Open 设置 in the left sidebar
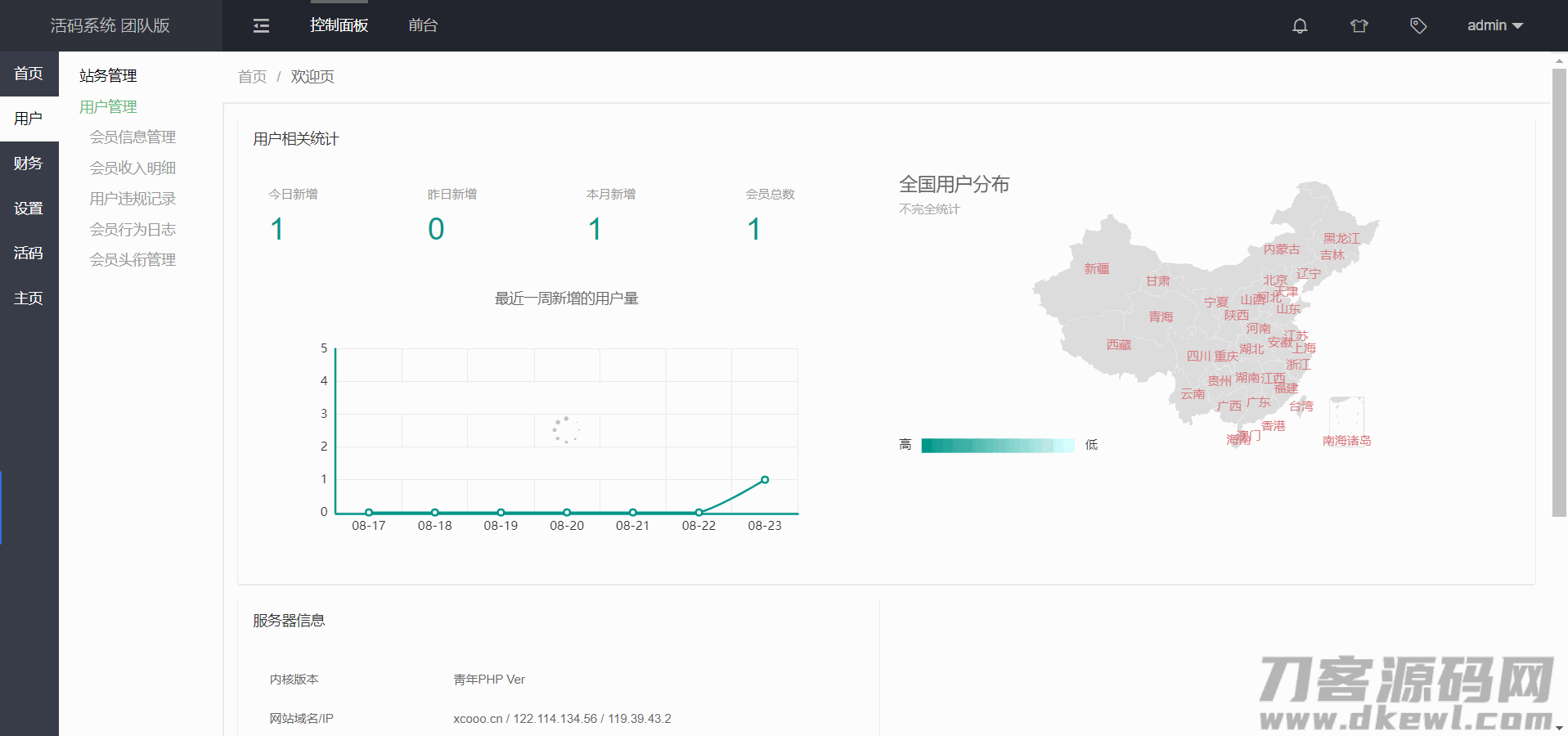Screen dimensions: 1568x736 click(x=29, y=209)
